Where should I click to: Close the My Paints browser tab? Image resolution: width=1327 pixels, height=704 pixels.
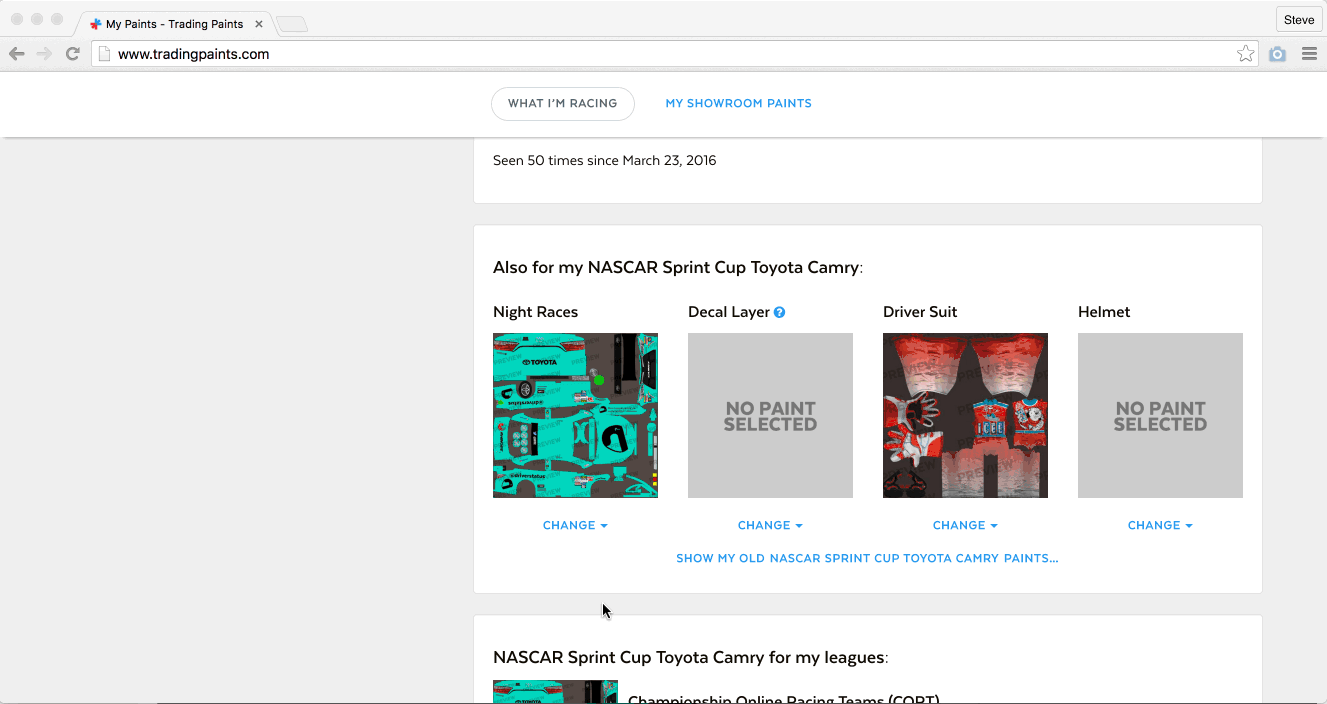tap(259, 23)
